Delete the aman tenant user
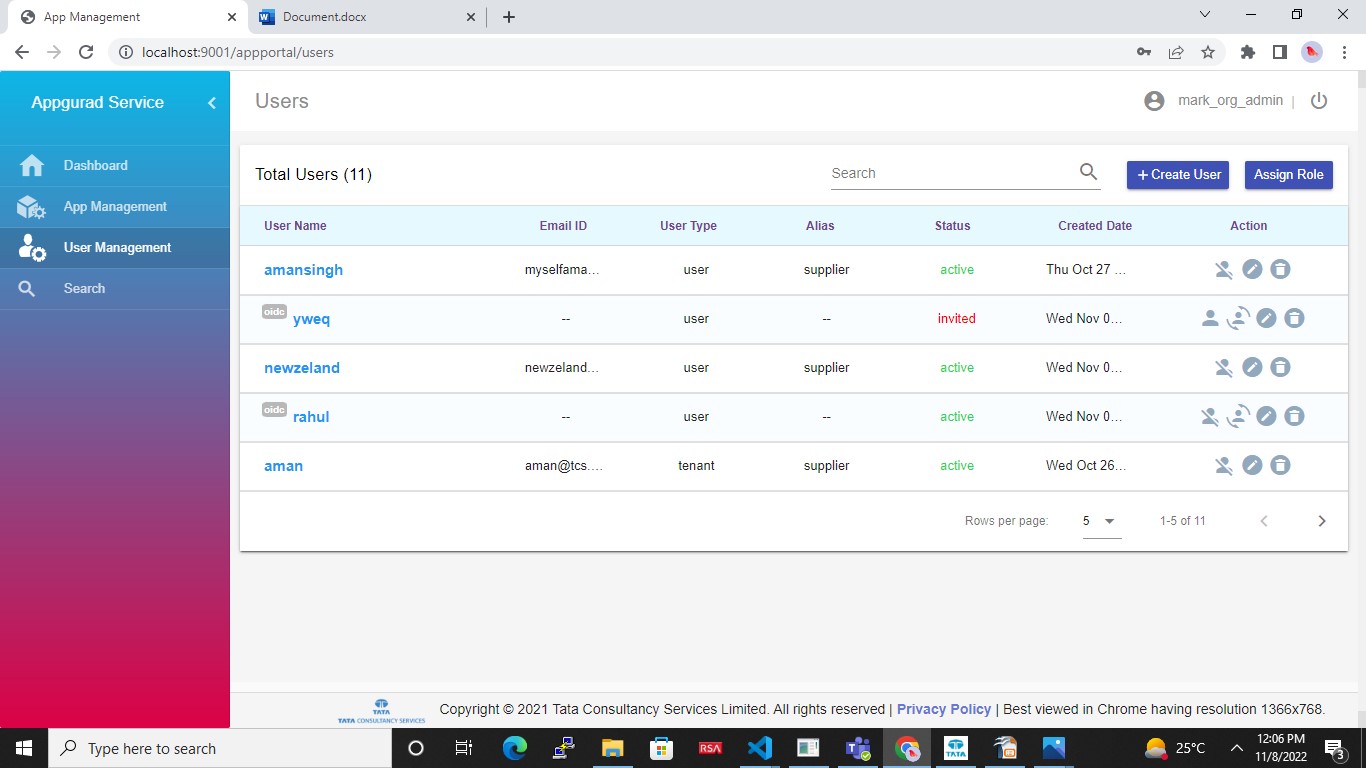Viewport: 1366px width, 768px height. tap(1280, 465)
